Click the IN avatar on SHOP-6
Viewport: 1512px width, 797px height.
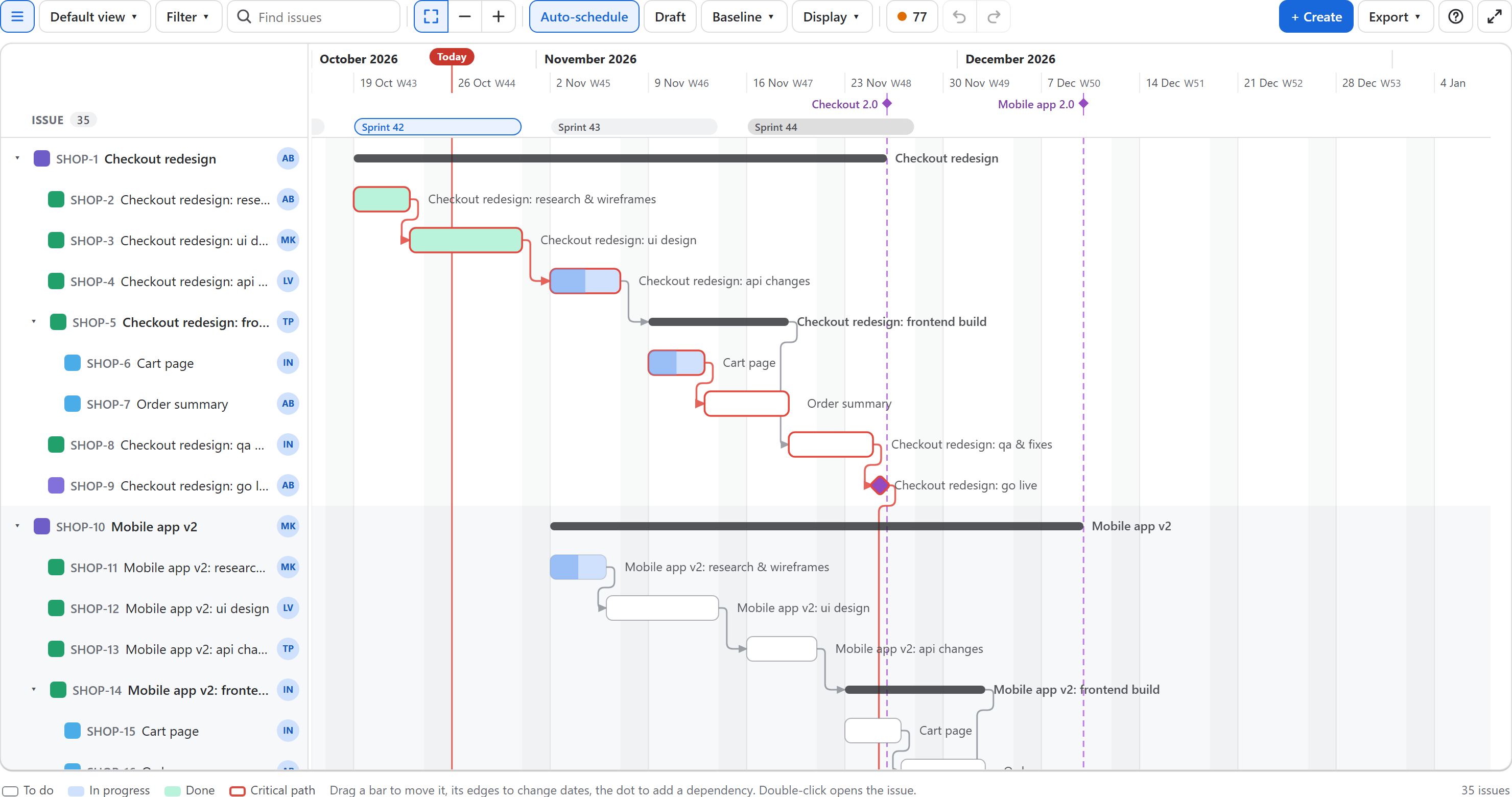(x=288, y=363)
